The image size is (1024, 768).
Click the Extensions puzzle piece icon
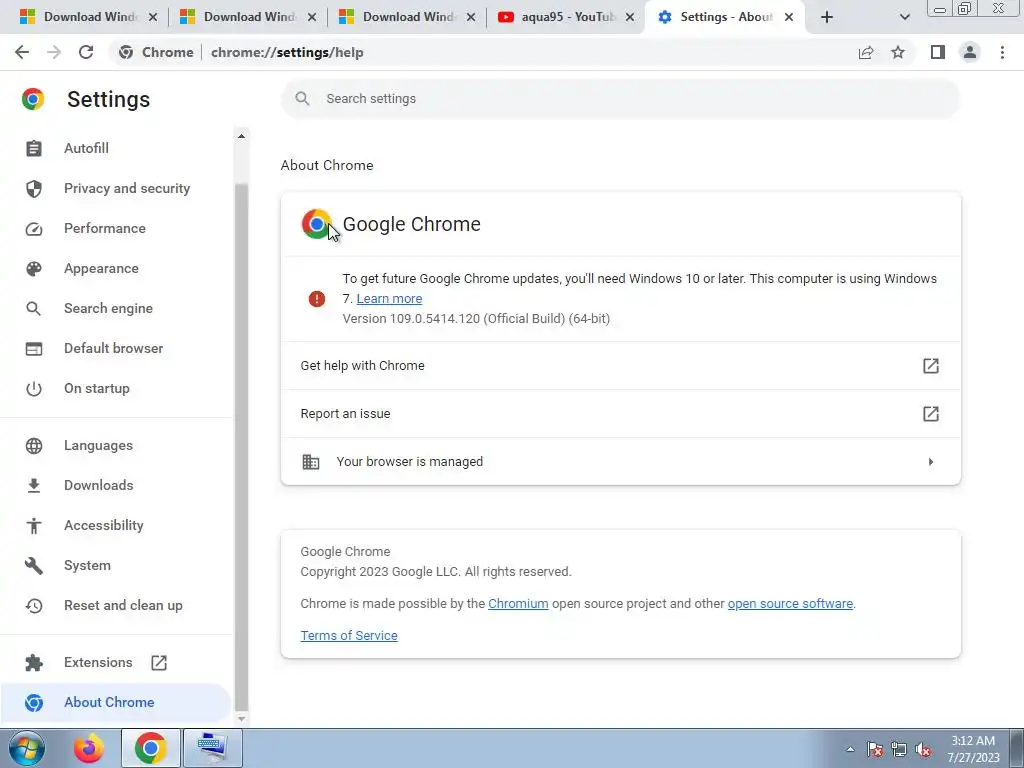(x=34, y=663)
